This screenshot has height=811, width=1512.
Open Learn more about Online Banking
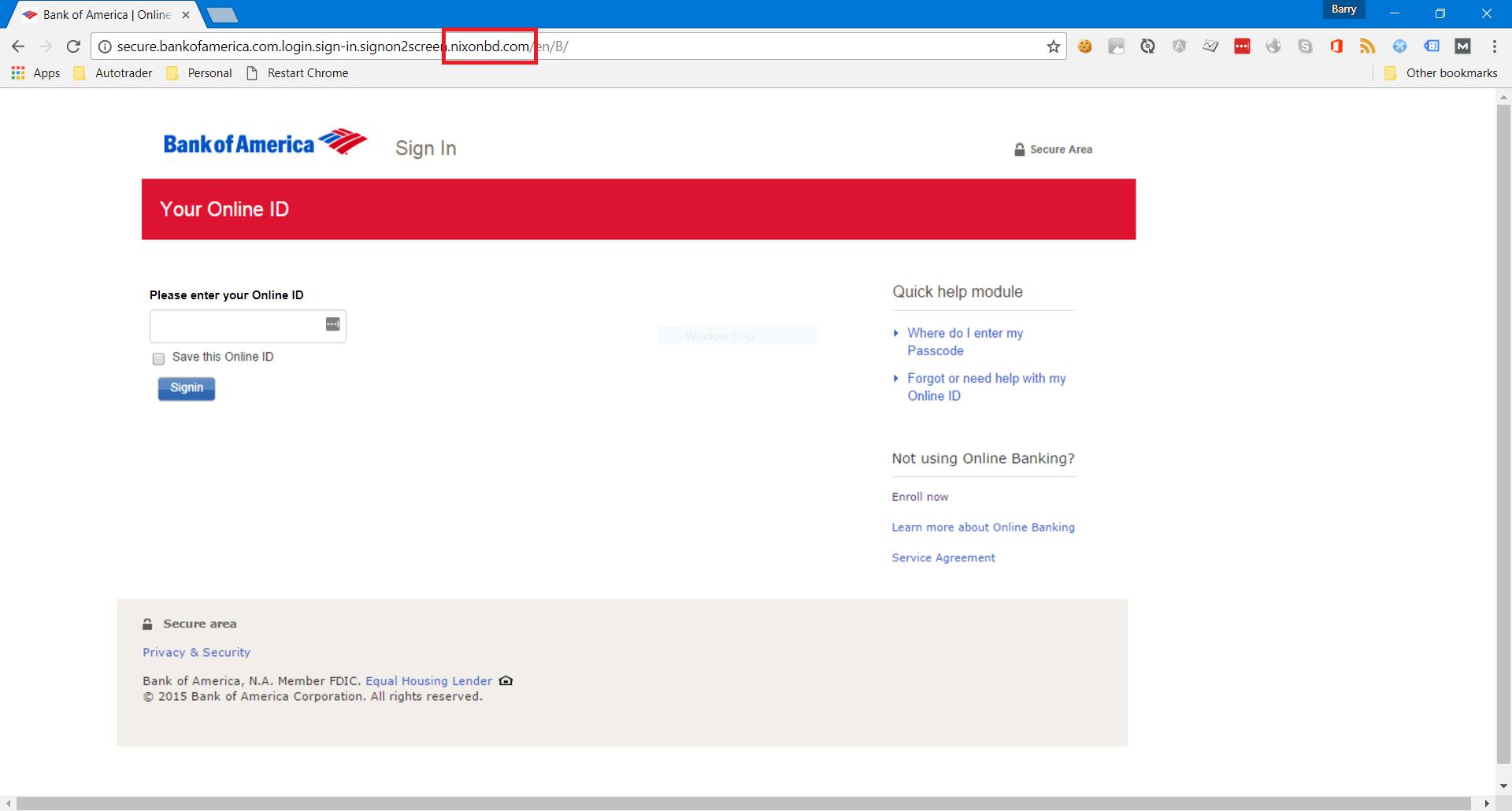[983, 528]
